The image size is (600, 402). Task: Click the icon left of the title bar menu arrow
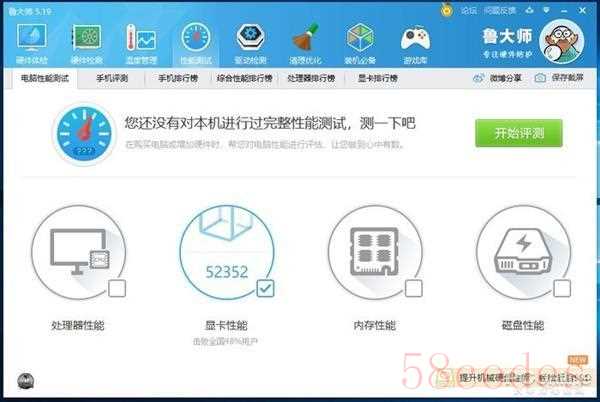point(529,11)
